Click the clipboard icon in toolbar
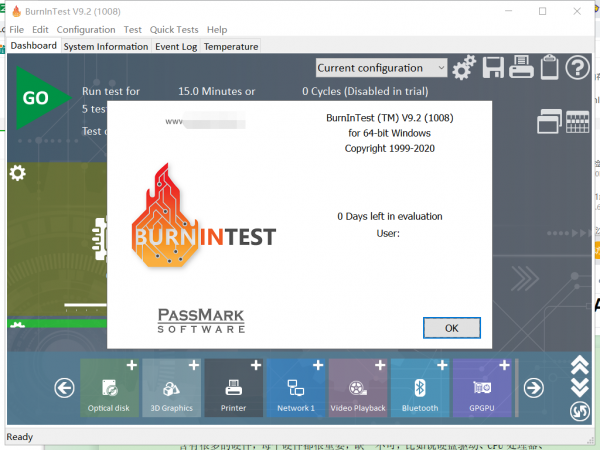The image size is (600, 450). pos(549,68)
